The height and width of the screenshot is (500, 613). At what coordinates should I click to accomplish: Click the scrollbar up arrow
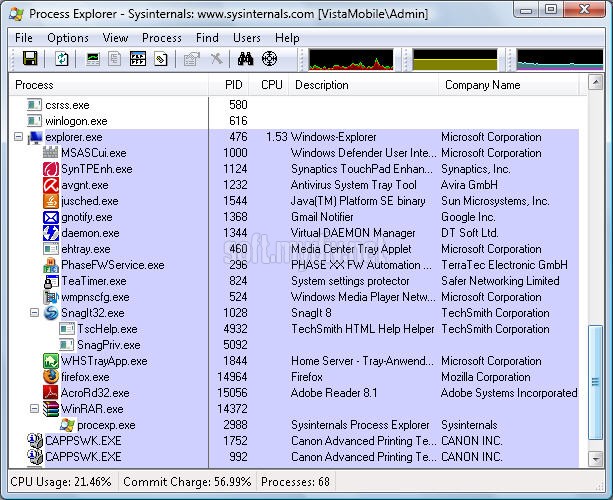click(595, 82)
